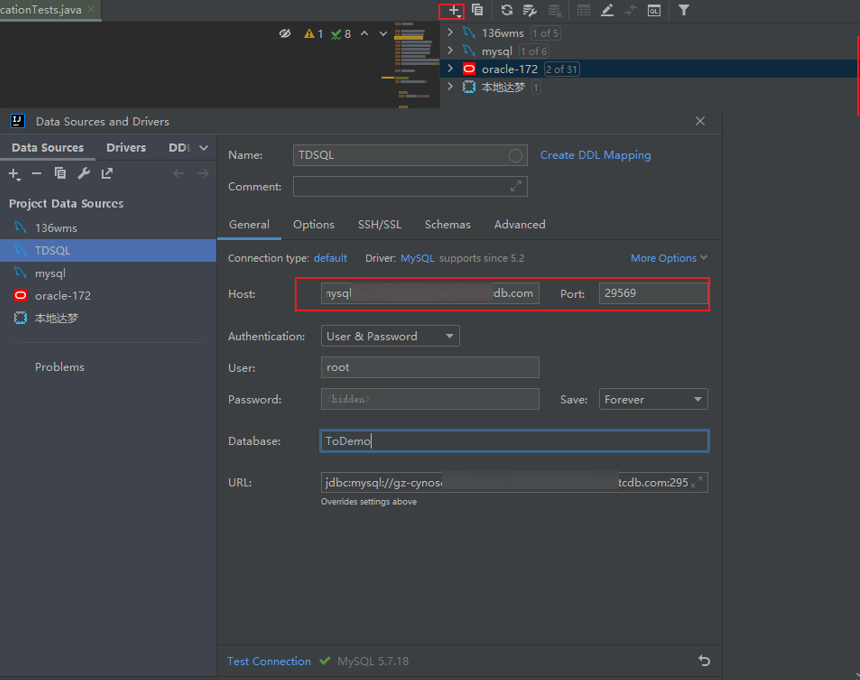This screenshot has width=860, height=680.
Task: Switch to the SSH/SSL tab
Action: (x=379, y=225)
